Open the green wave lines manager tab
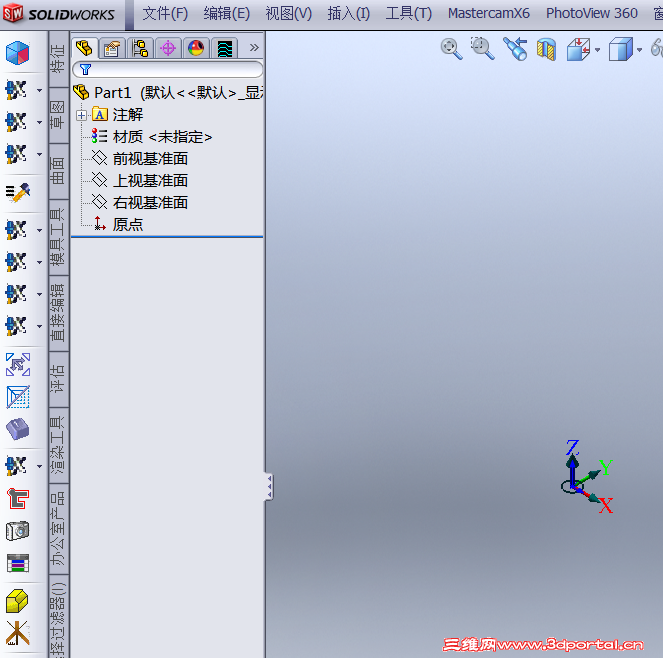This screenshot has width=663, height=658. (225, 48)
